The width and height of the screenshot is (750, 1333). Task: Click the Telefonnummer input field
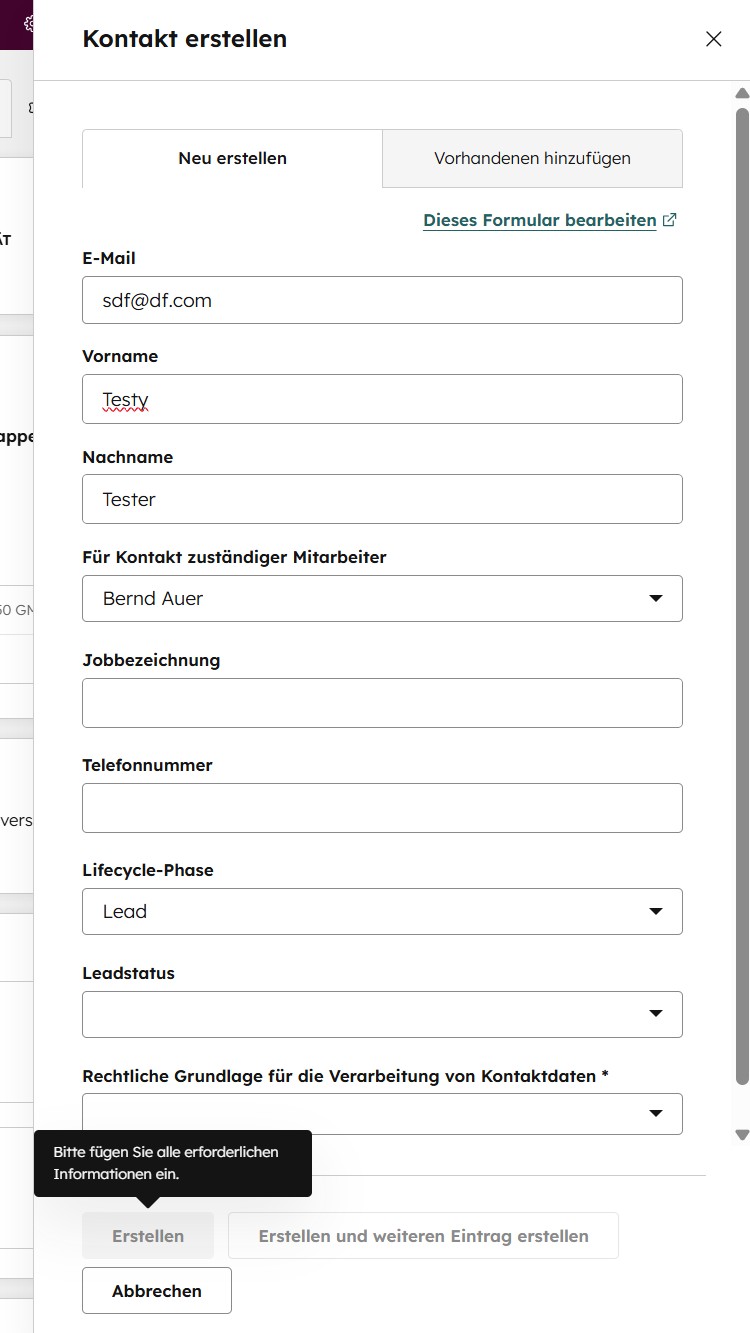(x=382, y=808)
